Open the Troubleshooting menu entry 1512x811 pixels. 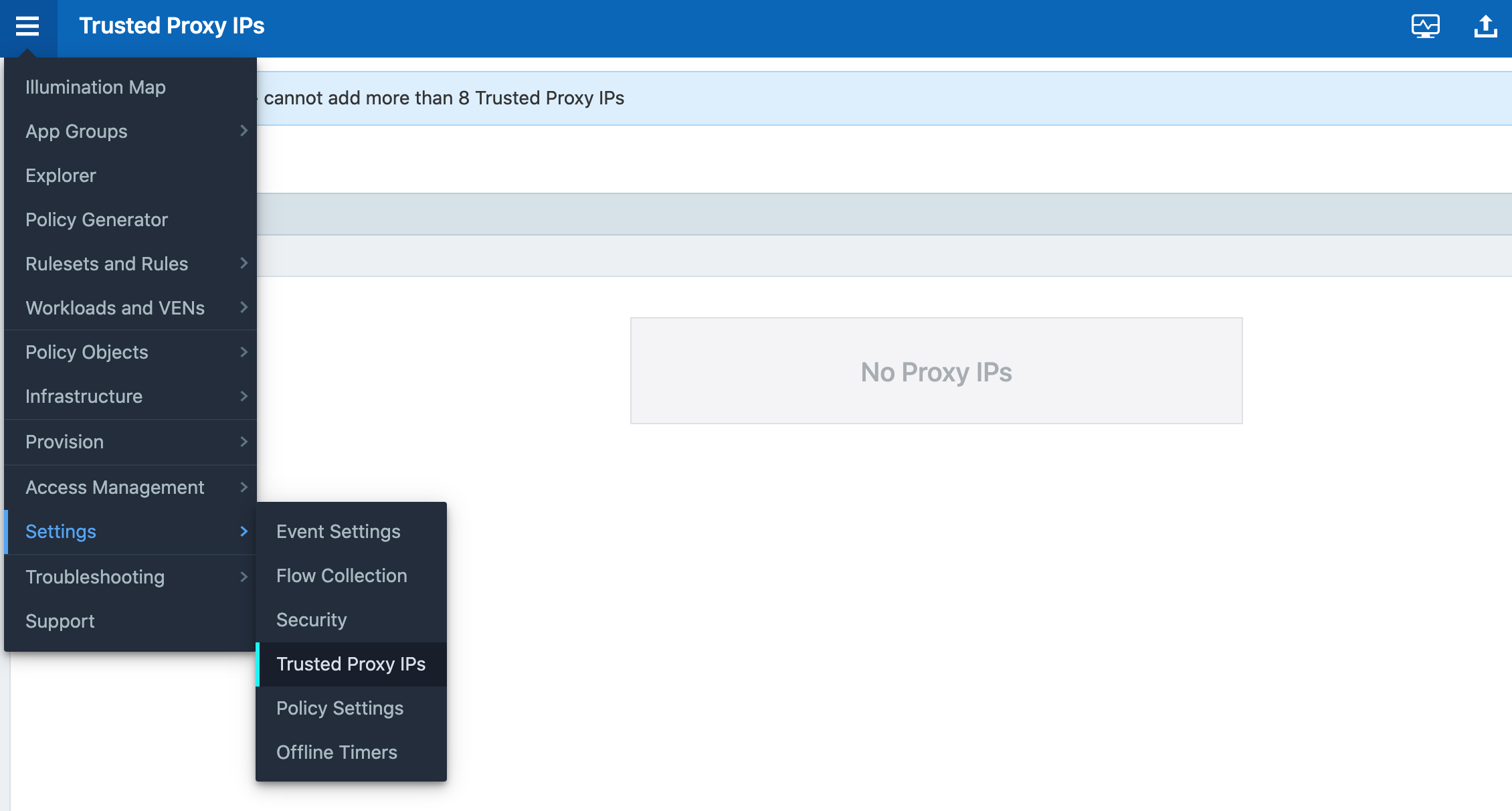(130, 577)
